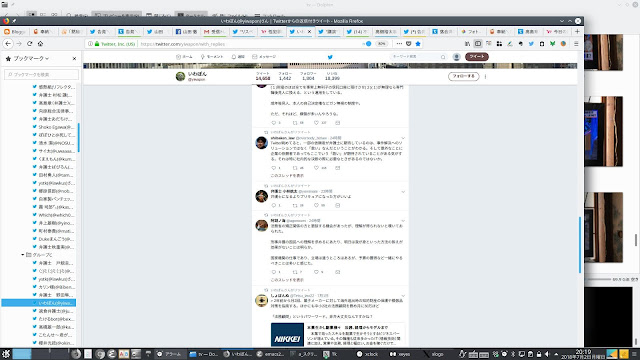This screenshot has width=640, height=360.
Task: Close the bookmarks sidebar
Action: point(74,58)
